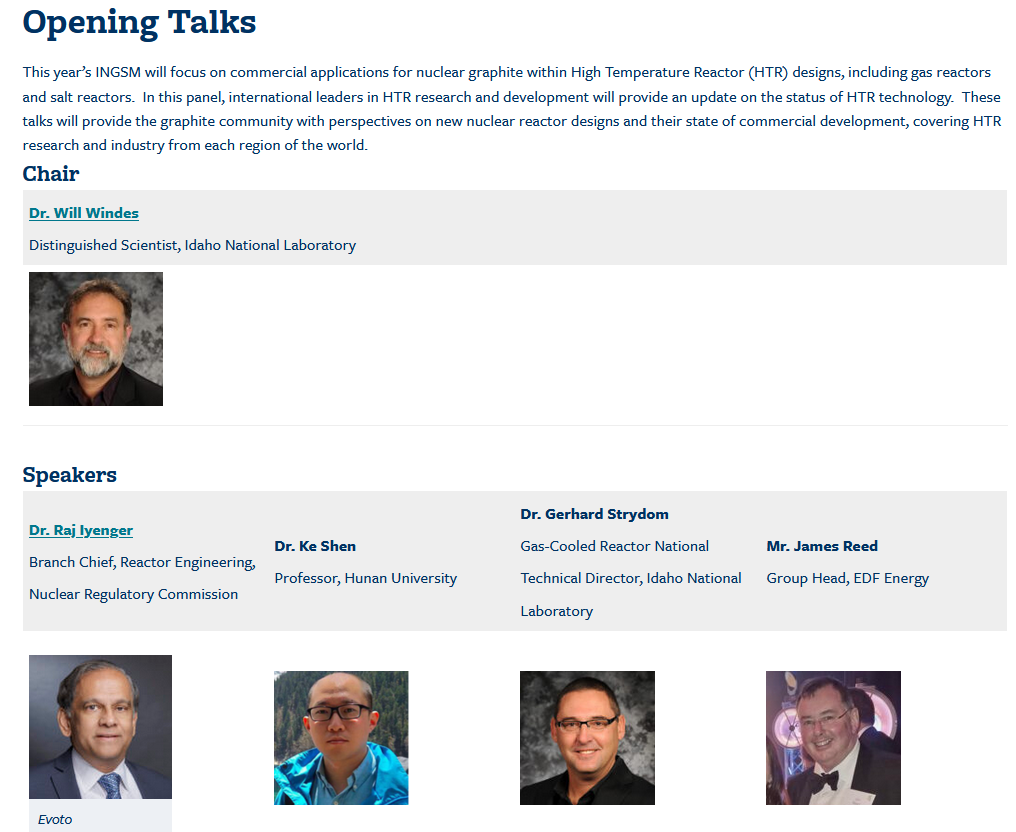Screen dimensions: 1016x832
Task: Click 'Professor, Hunan University' text
Action: 365,578
